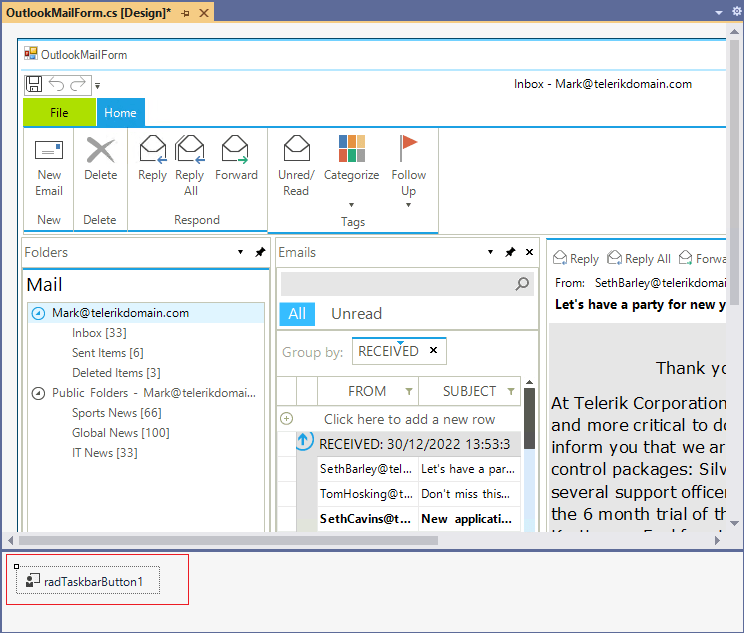Collapse the Mark@telerikdomain.com tree node
Image resolution: width=744 pixels, height=633 pixels.
(x=38, y=313)
